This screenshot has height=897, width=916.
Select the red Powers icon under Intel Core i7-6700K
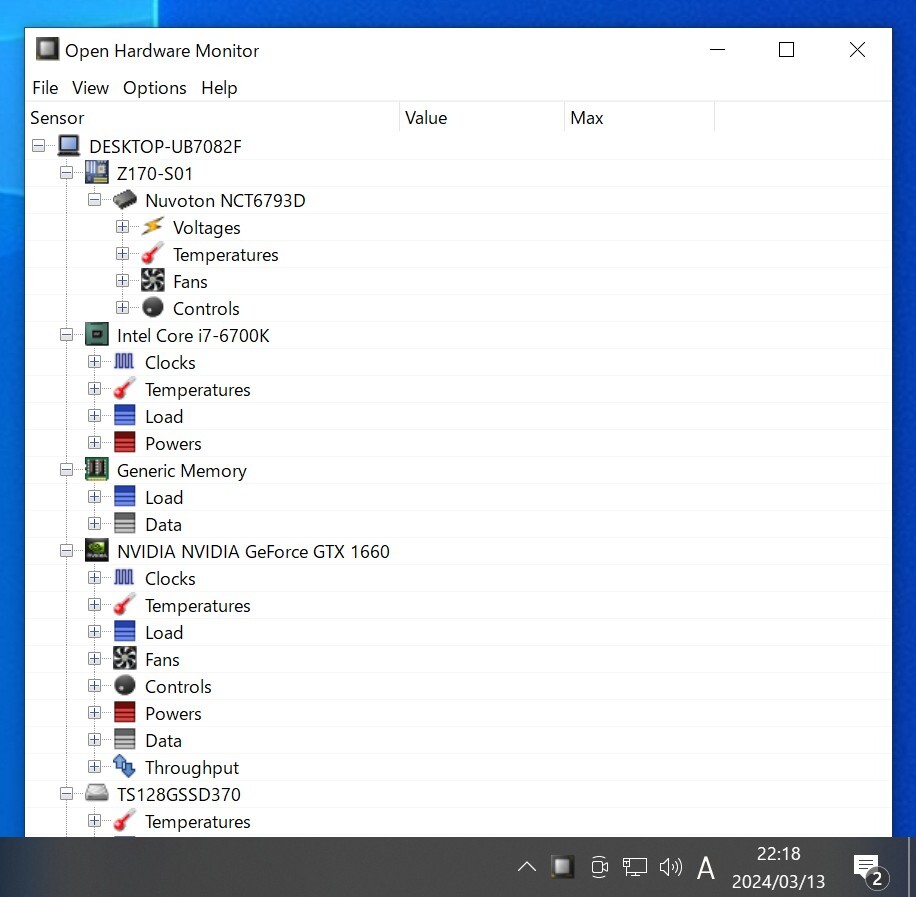124,442
